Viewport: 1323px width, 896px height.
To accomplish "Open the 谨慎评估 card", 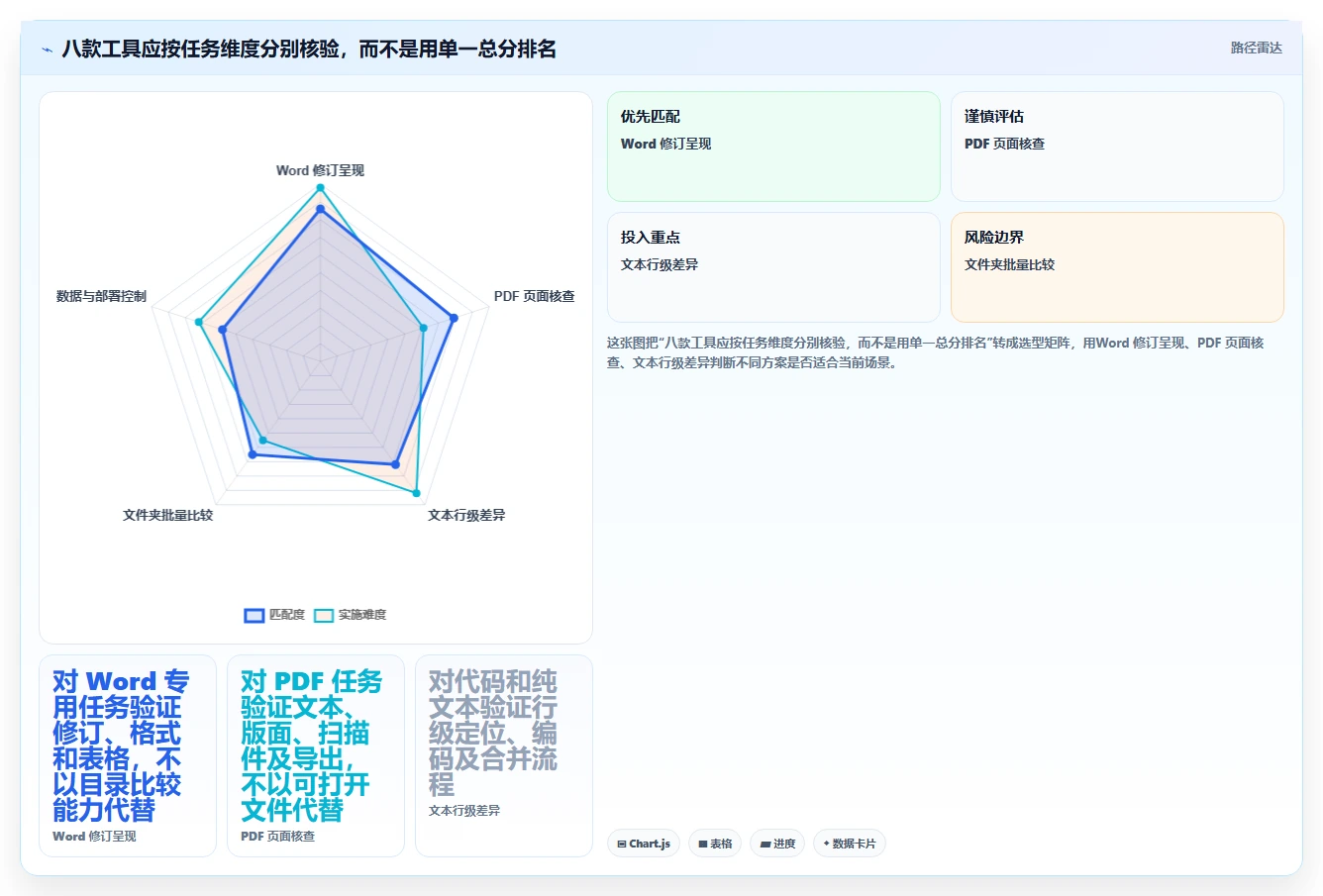I will click(1117, 147).
